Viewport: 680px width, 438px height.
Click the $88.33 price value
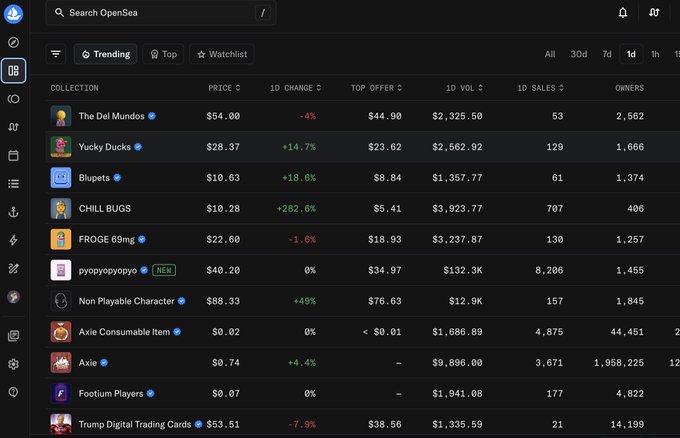pyautogui.click(x=223, y=301)
